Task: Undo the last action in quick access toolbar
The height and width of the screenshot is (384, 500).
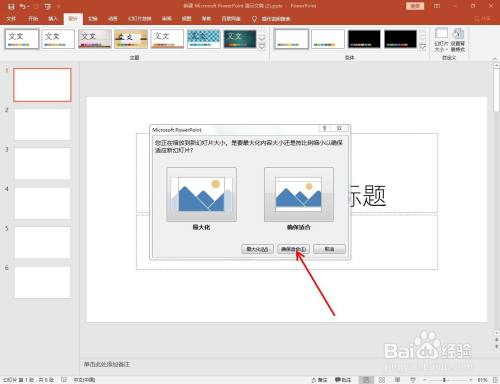Action: pos(23,6)
